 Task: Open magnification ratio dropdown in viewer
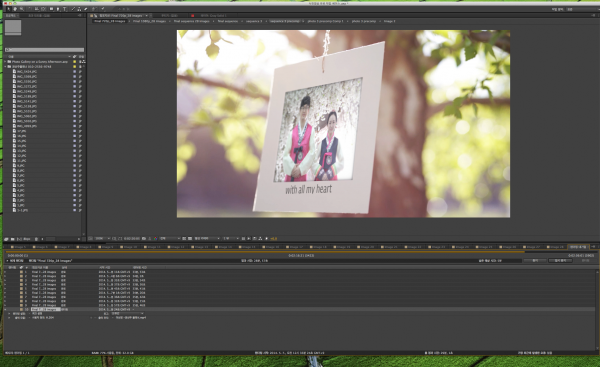click(x=103, y=238)
